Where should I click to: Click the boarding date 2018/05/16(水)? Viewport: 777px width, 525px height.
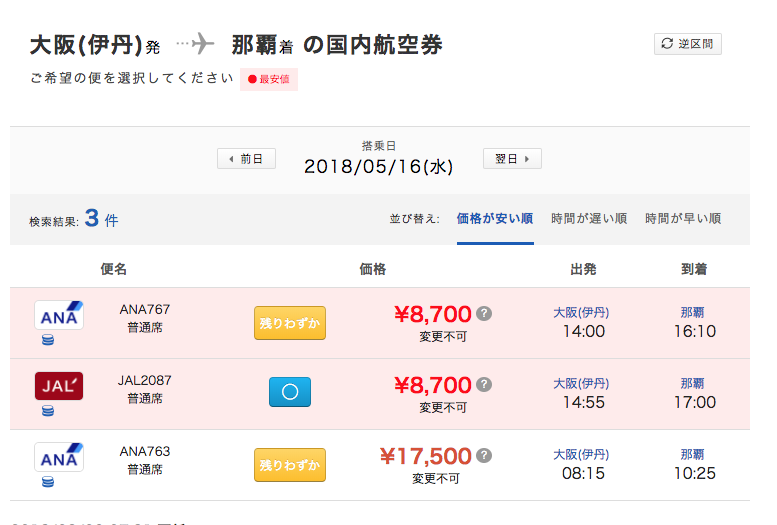coord(379,167)
